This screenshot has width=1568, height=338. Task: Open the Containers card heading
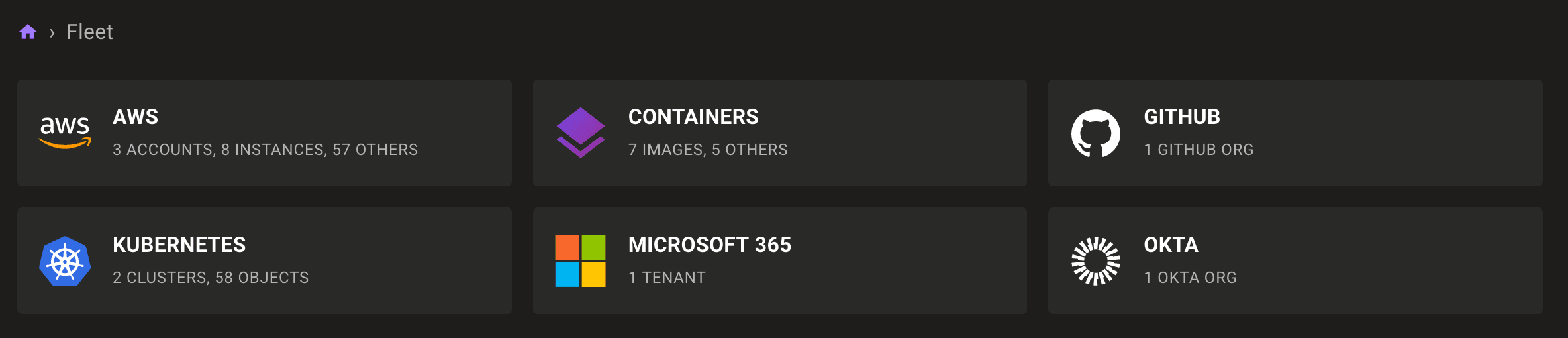point(693,117)
